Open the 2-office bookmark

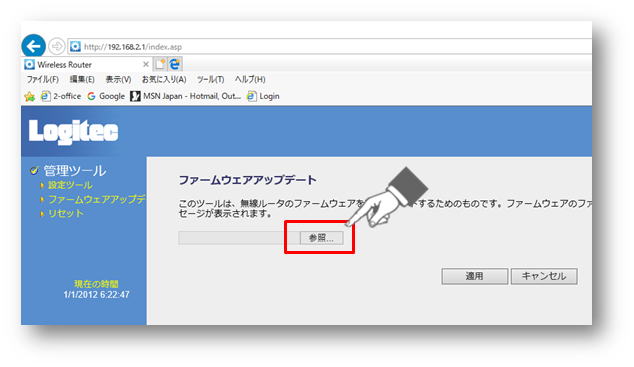pyautogui.click(x=61, y=96)
